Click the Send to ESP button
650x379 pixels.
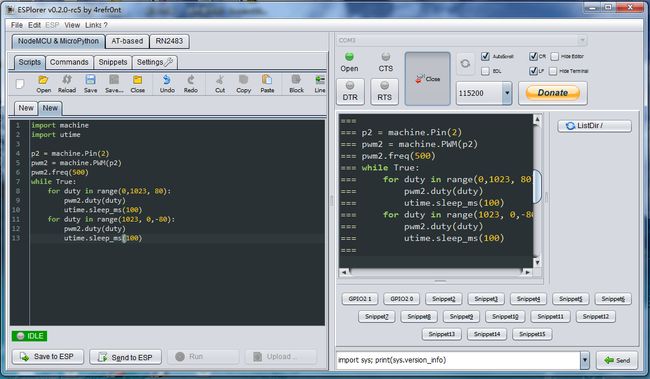[126, 357]
